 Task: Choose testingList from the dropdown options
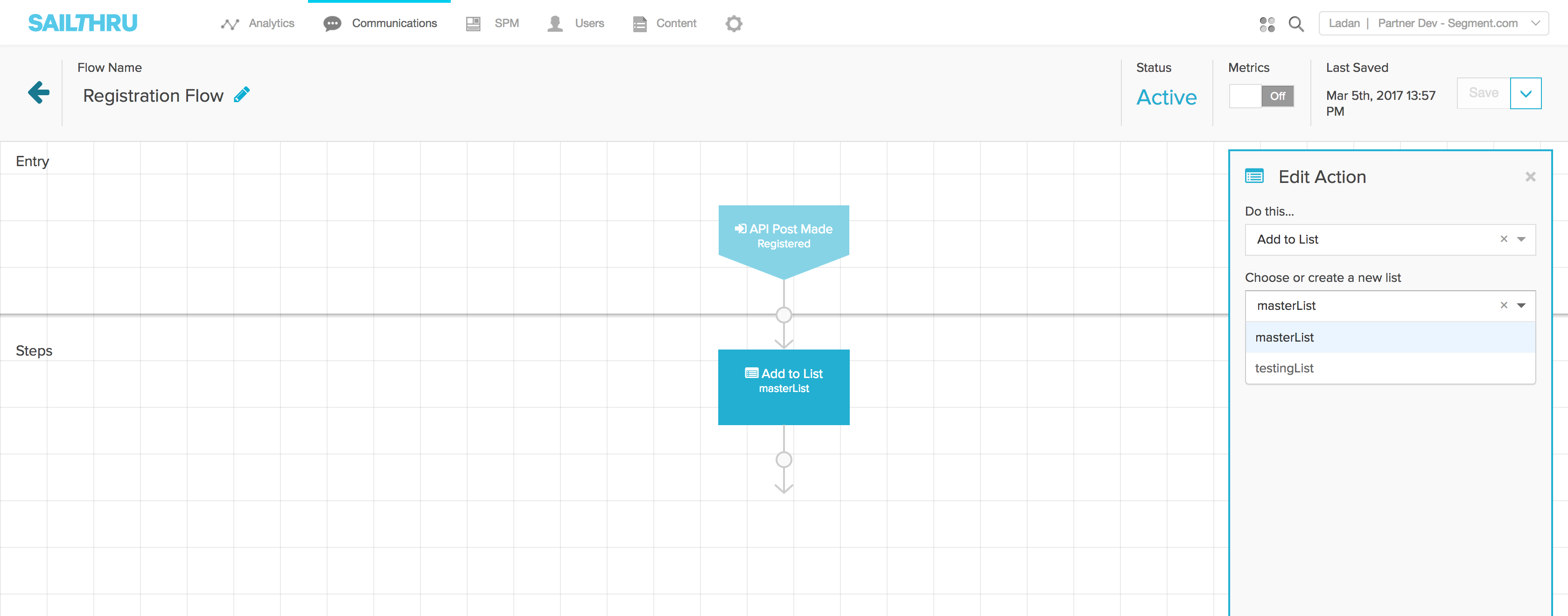pos(1390,368)
